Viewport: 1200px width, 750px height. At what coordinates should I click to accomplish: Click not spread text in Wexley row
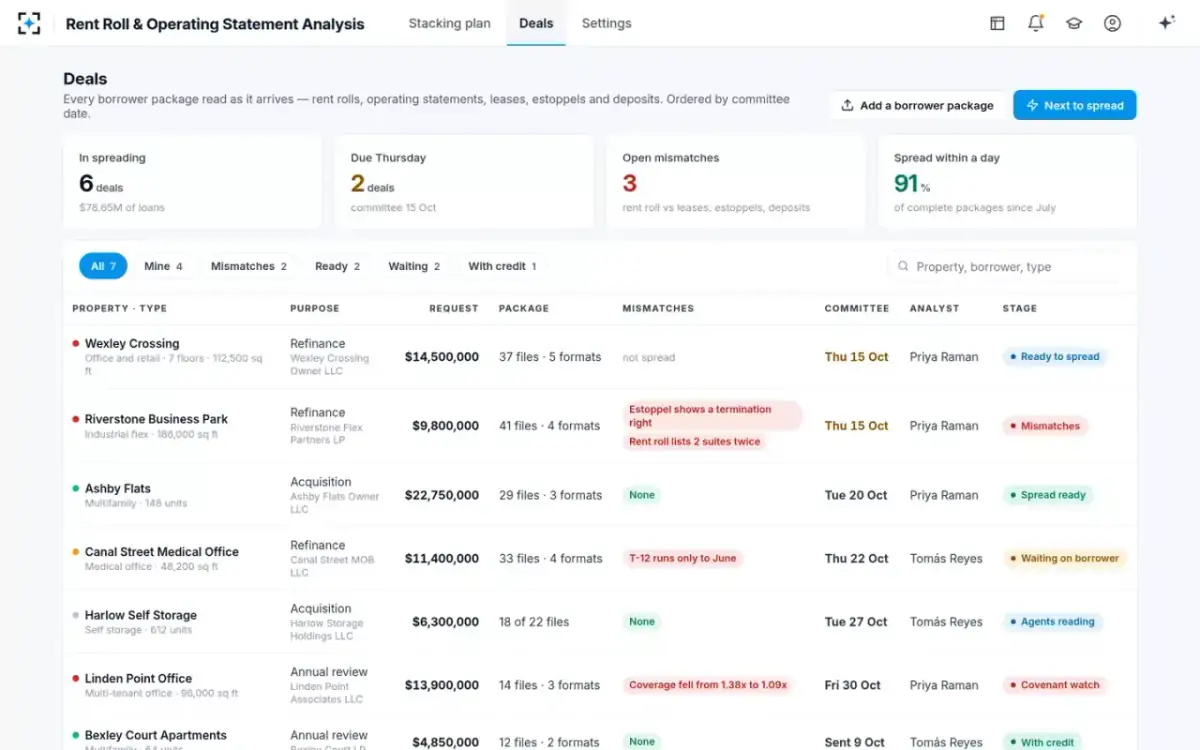click(x=649, y=357)
